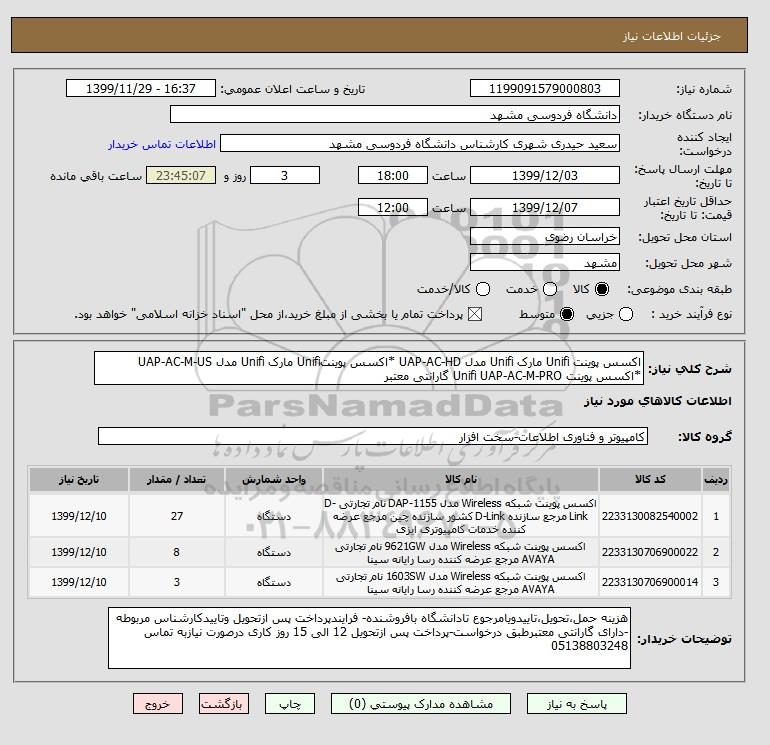Click the بازگشت back button

coord(223,704)
